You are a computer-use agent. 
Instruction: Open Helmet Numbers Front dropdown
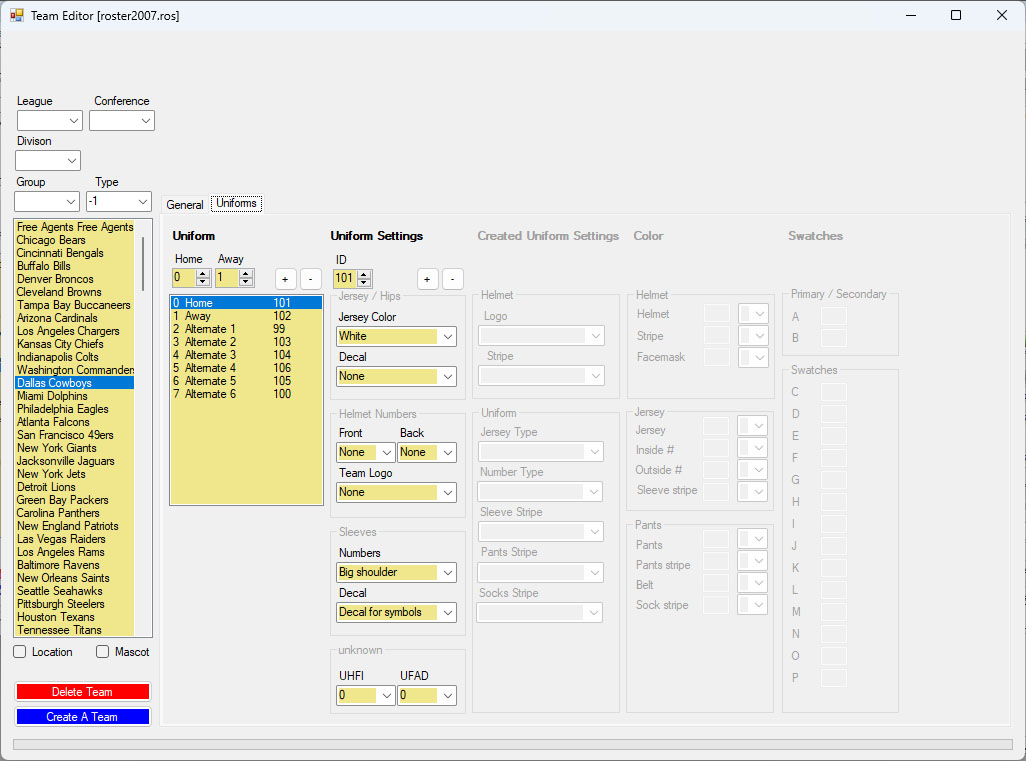366,452
